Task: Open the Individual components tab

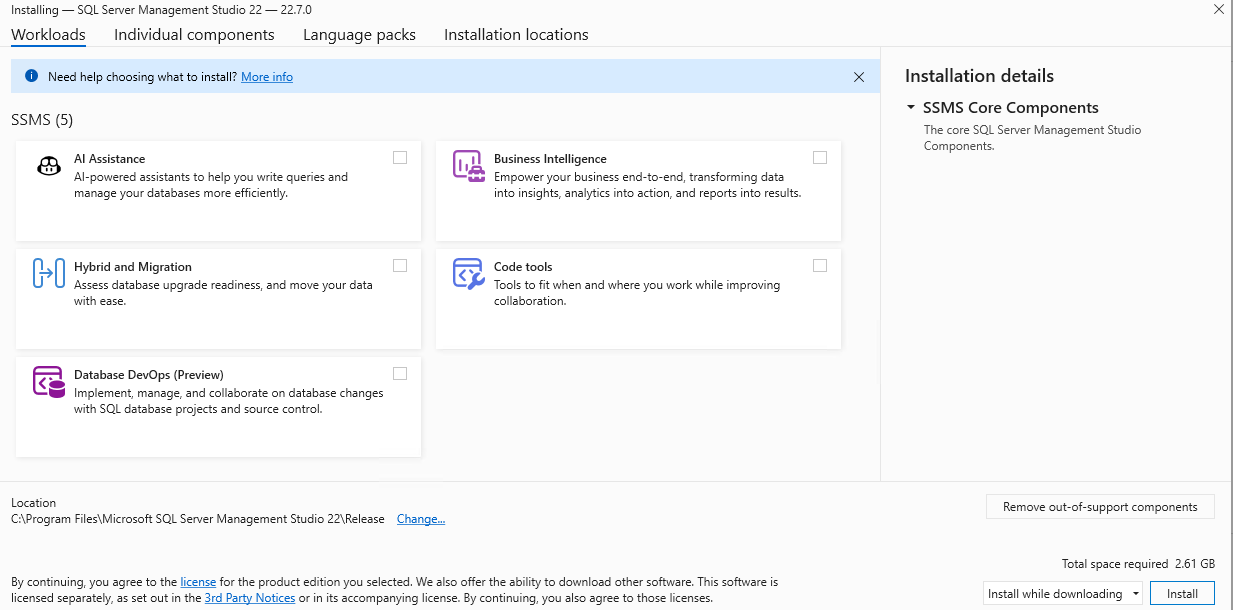Action: tap(194, 35)
